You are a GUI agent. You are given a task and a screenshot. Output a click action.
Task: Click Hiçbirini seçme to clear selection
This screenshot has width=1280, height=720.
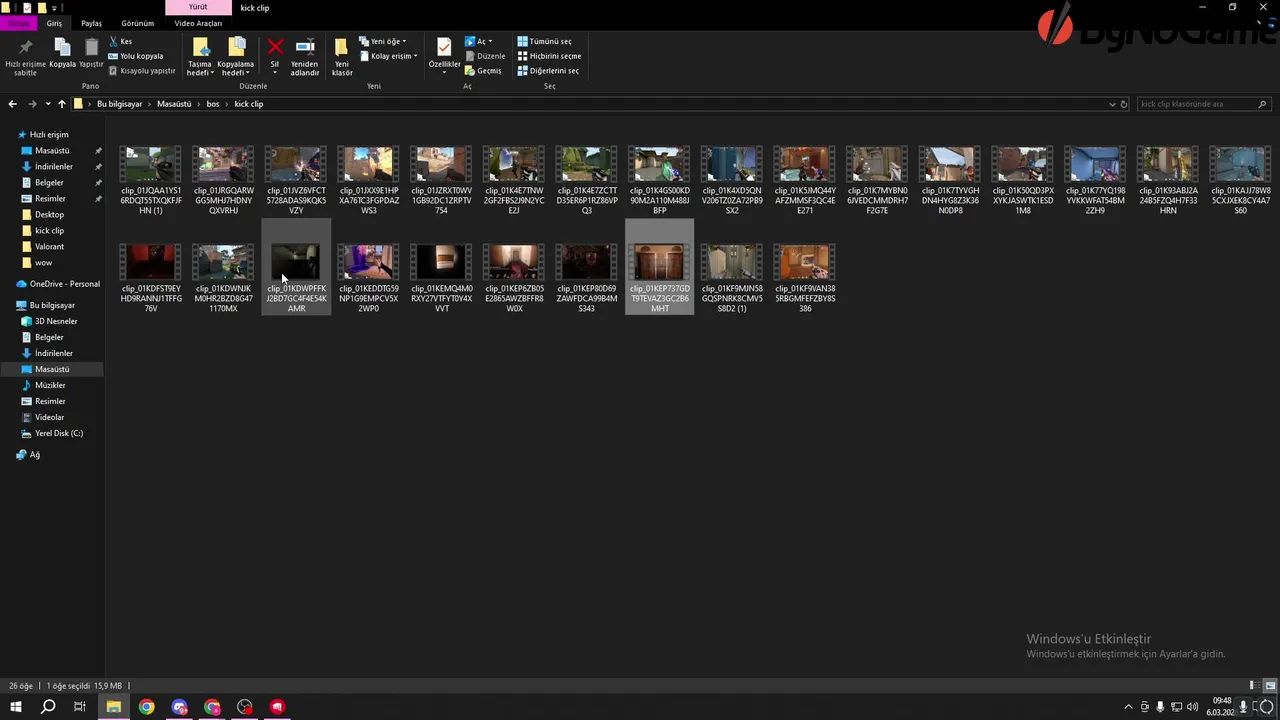pyautogui.click(x=549, y=56)
